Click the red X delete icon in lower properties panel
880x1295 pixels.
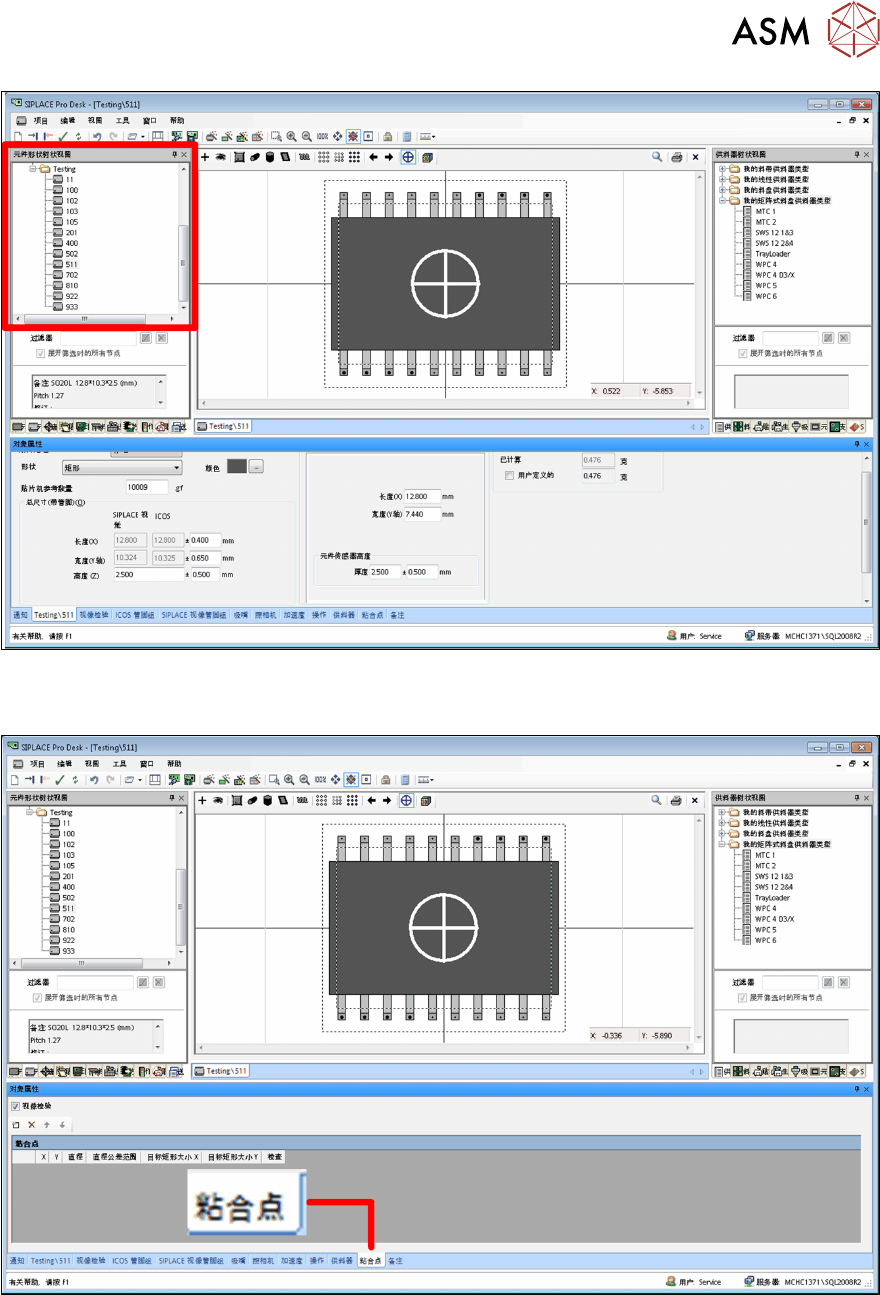tap(31, 1125)
